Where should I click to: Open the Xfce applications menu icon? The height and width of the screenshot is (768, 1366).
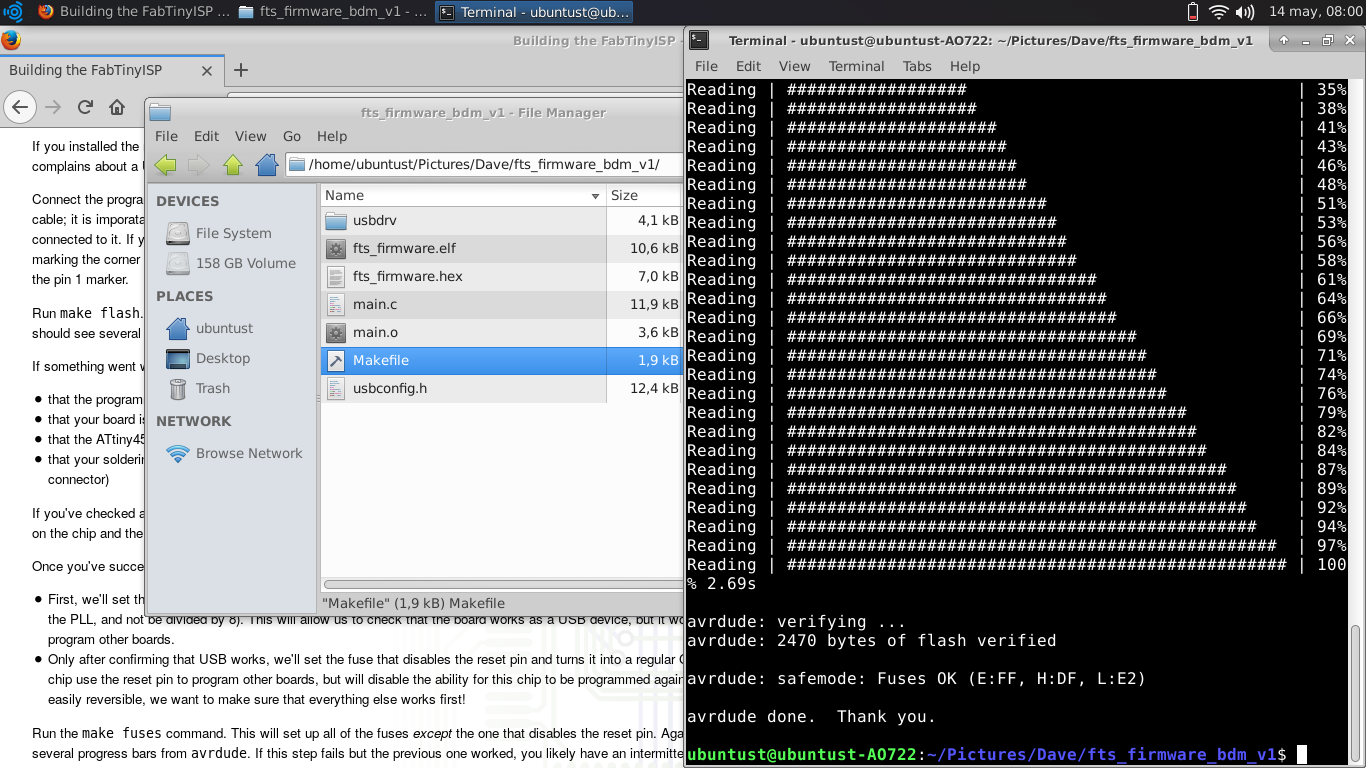pos(13,12)
